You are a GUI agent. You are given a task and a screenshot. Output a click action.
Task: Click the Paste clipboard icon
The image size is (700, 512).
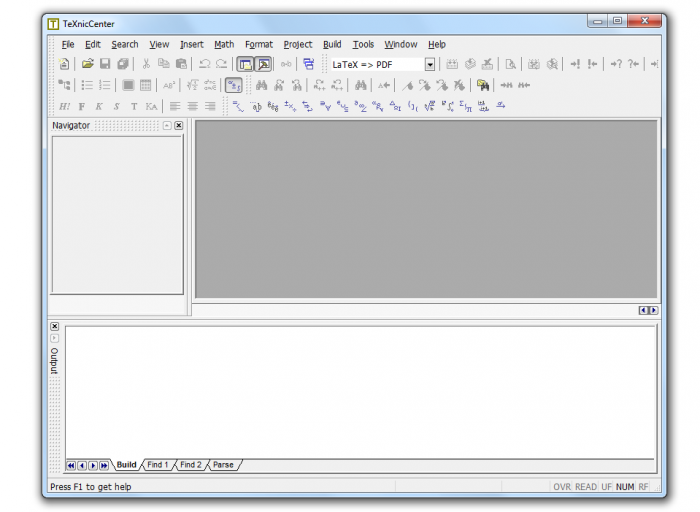[x=181, y=64]
